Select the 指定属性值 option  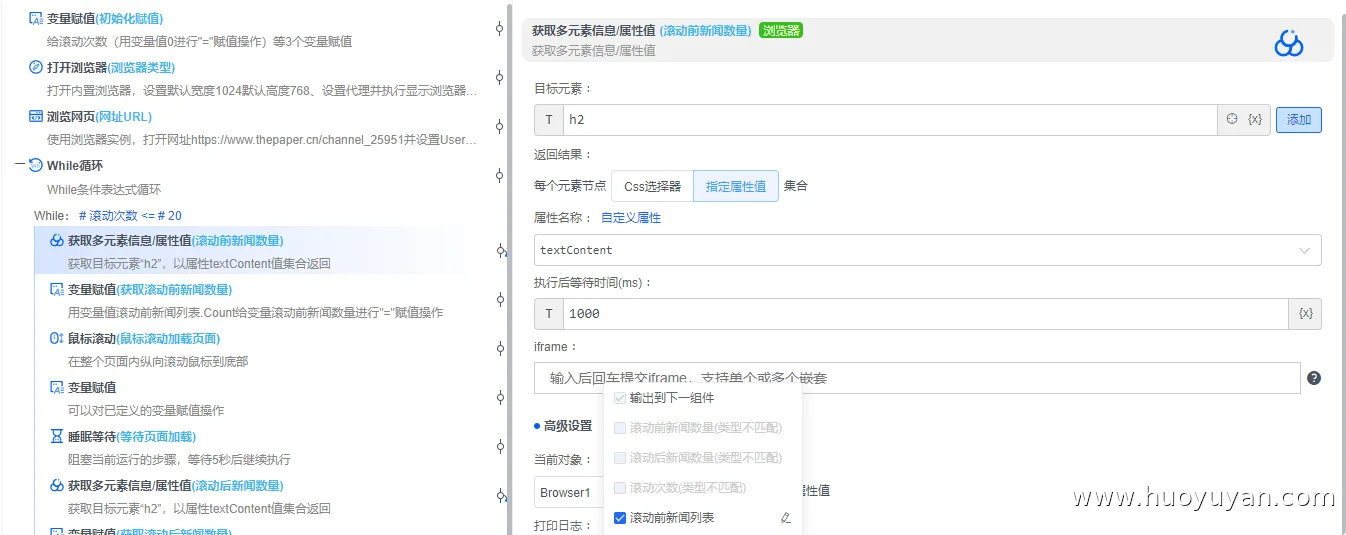[736, 186]
